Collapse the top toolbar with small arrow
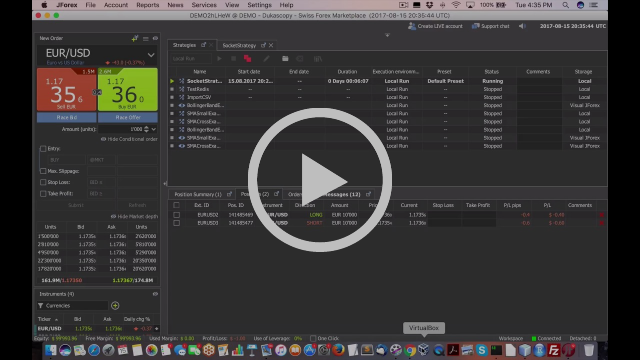The height and width of the screenshot is (360, 640). tap(387, 35)
